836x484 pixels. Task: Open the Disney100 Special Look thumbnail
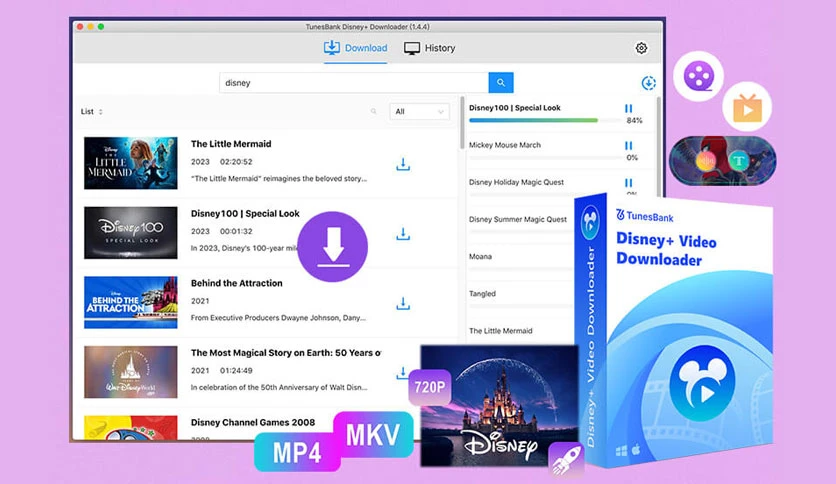[x=131, y=233]
